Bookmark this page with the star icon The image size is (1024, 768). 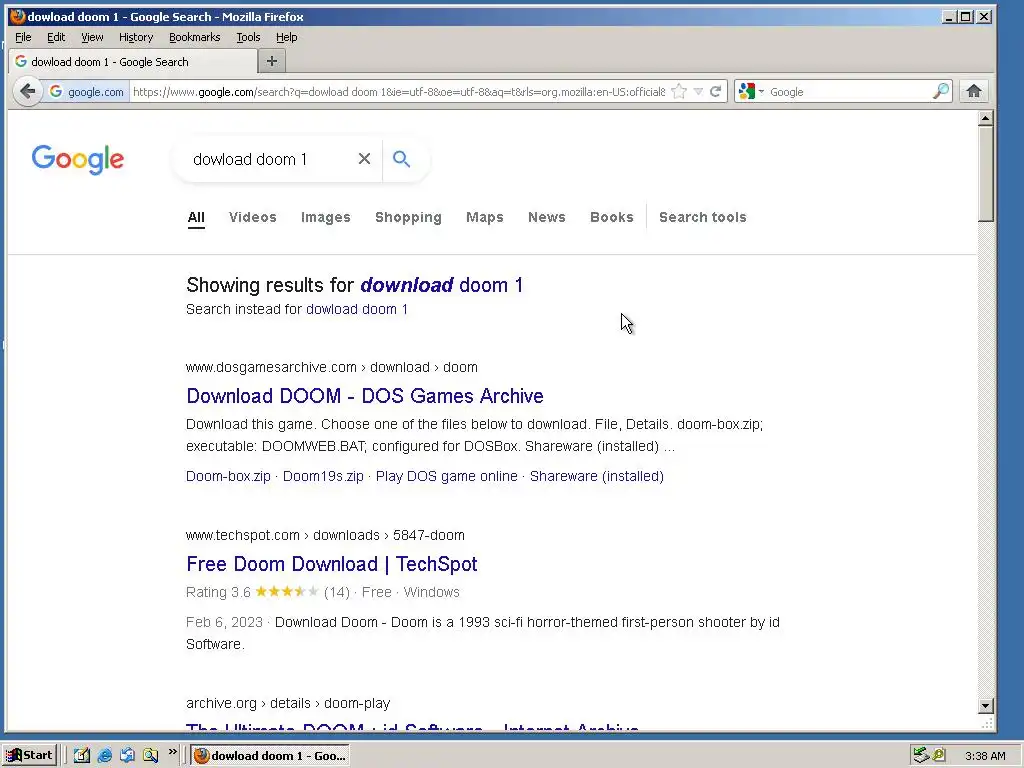click(679, 91)
